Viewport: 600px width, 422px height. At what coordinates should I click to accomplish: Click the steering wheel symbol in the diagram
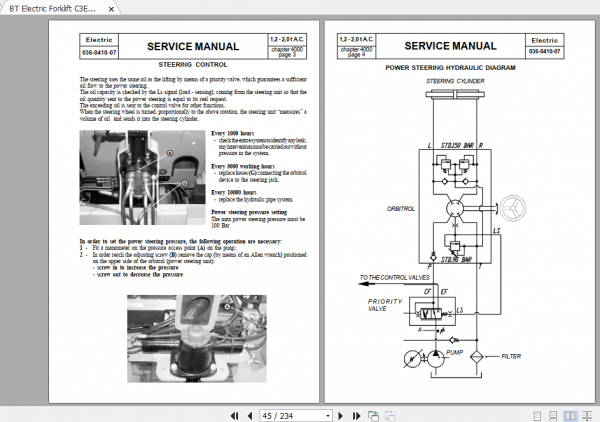click(513, 208)
